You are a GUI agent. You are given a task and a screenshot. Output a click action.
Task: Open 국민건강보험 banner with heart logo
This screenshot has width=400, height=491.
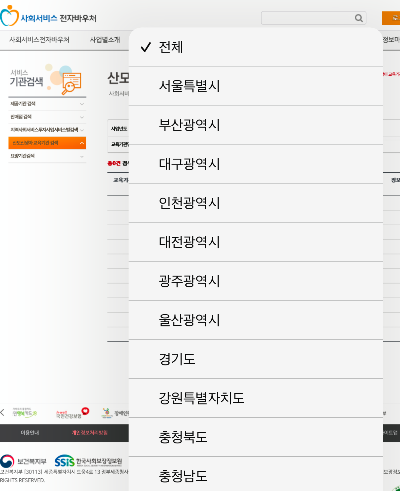tap(72, 413)
